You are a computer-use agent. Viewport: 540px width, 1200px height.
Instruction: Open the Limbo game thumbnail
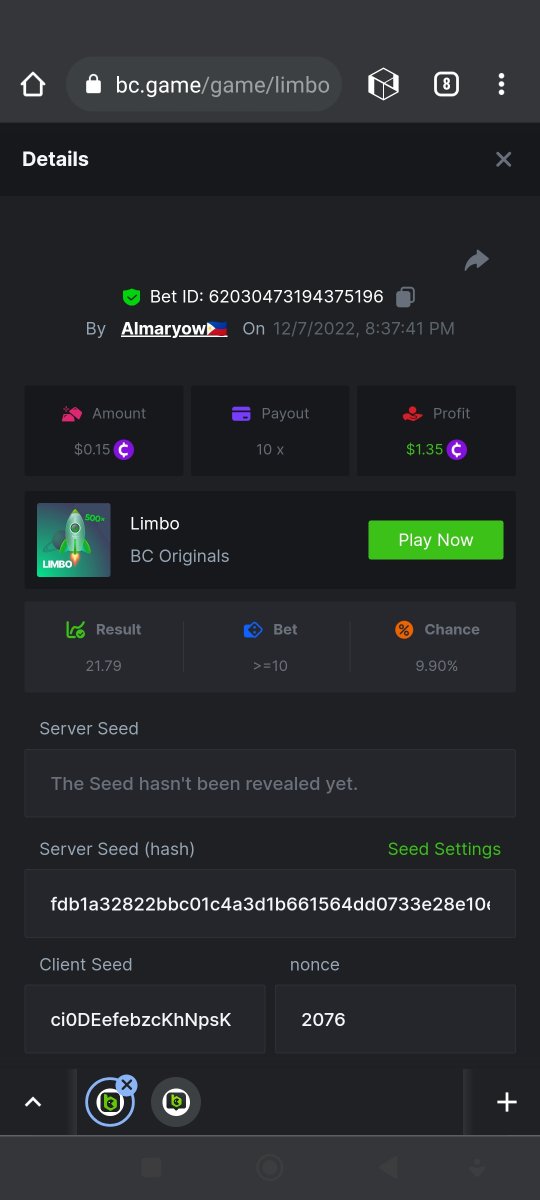(74, 540)
